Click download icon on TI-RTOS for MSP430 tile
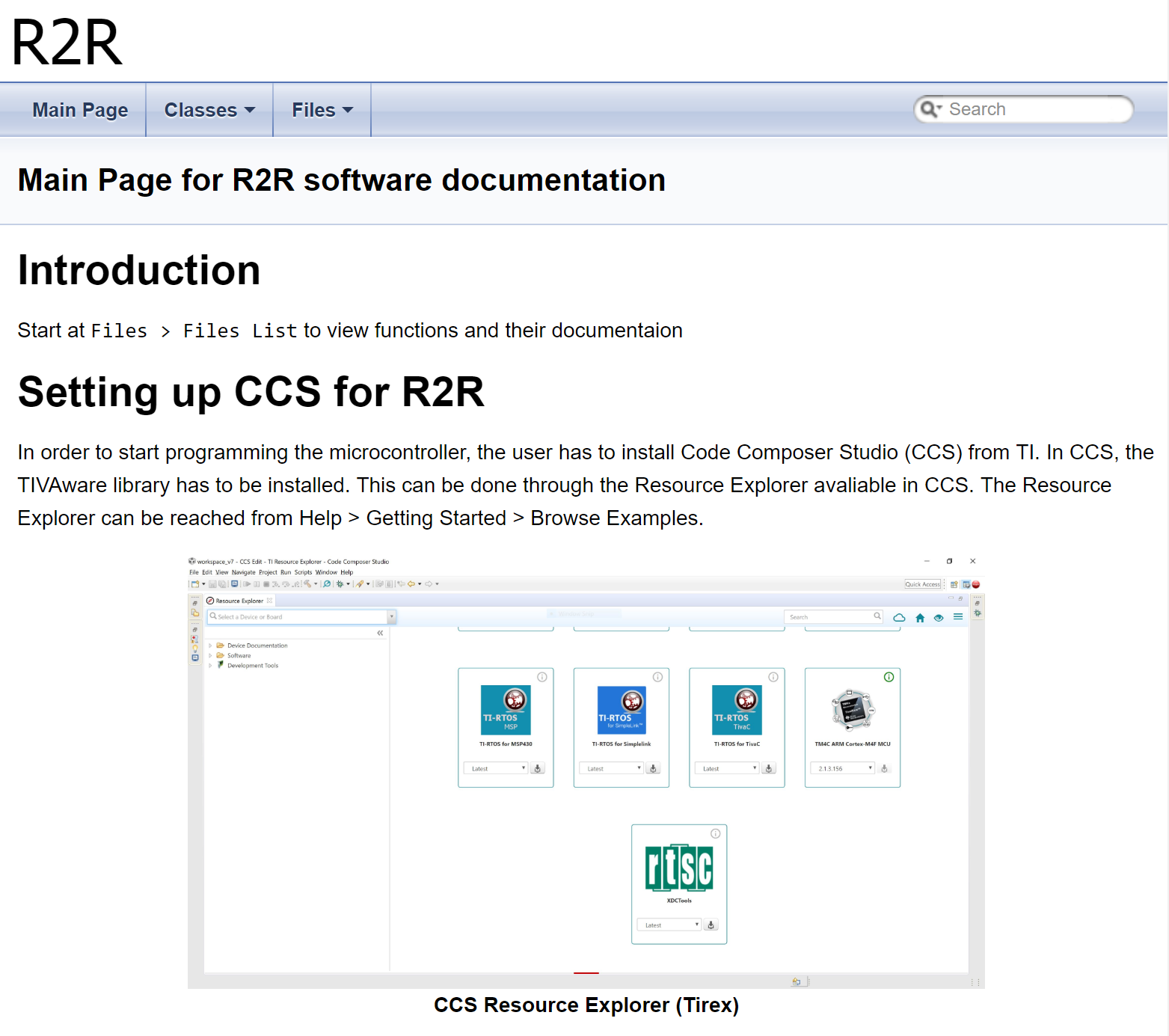Screen dimensions: 1169x1036 [537, 767]
